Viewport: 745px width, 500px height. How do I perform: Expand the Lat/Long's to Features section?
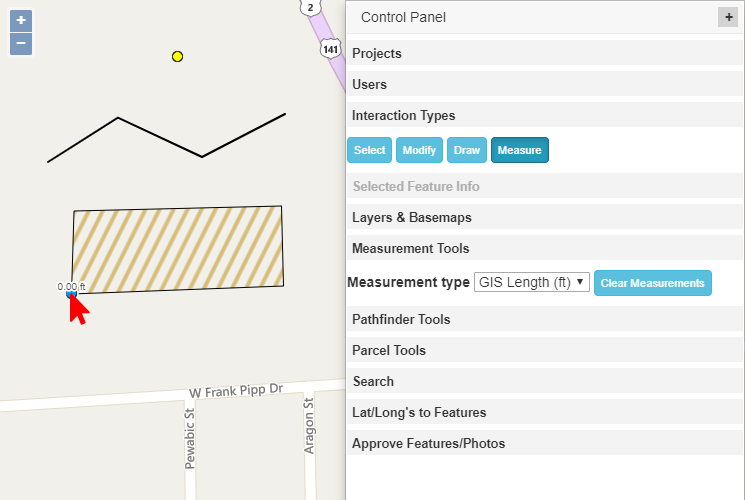click(x=419, y=412)
